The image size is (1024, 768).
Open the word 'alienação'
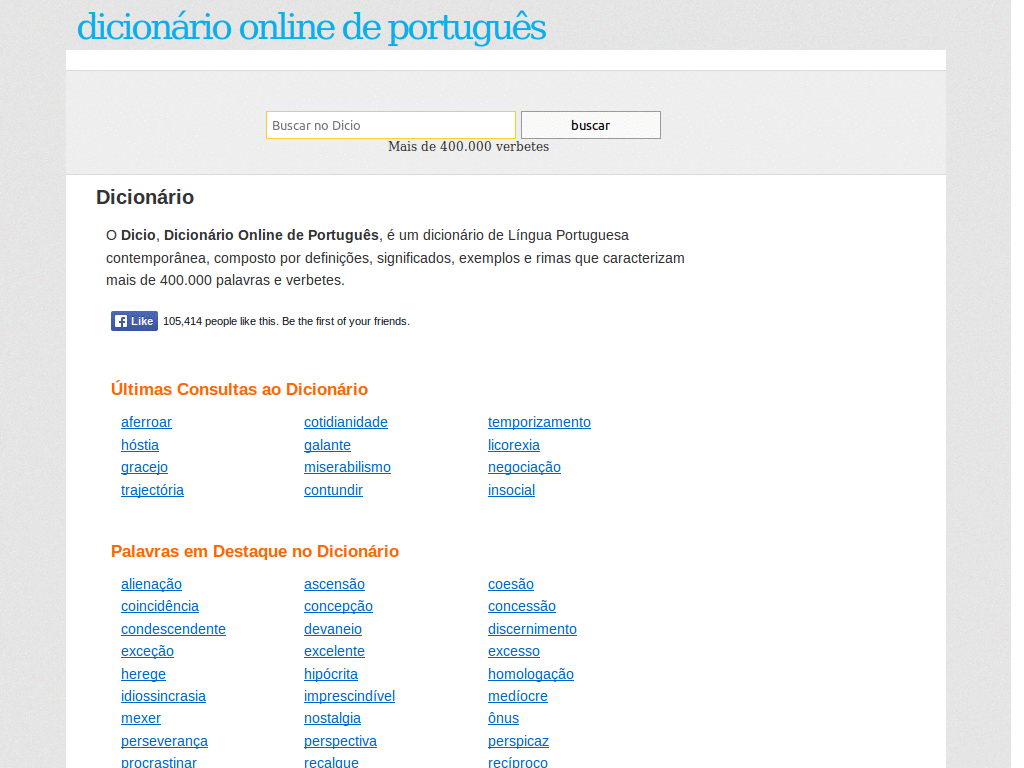[152, 584]
